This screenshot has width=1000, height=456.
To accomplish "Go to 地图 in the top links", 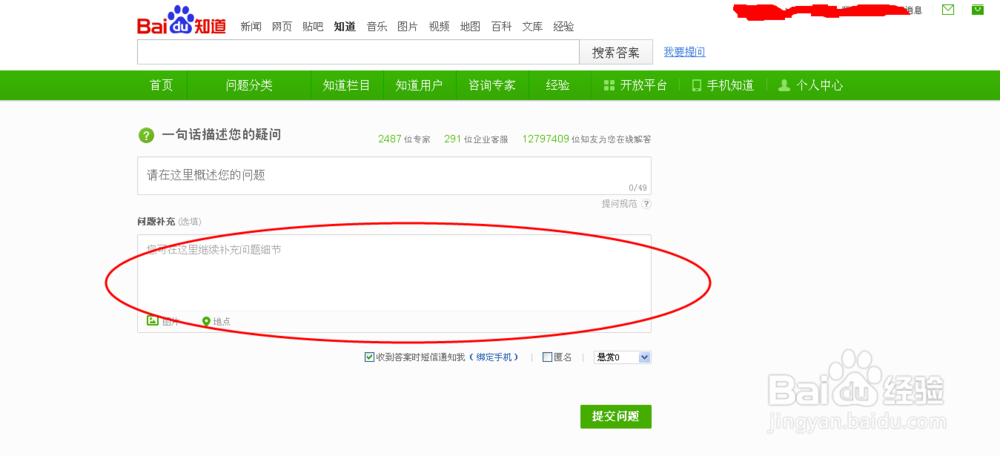I will click(470, 27).
